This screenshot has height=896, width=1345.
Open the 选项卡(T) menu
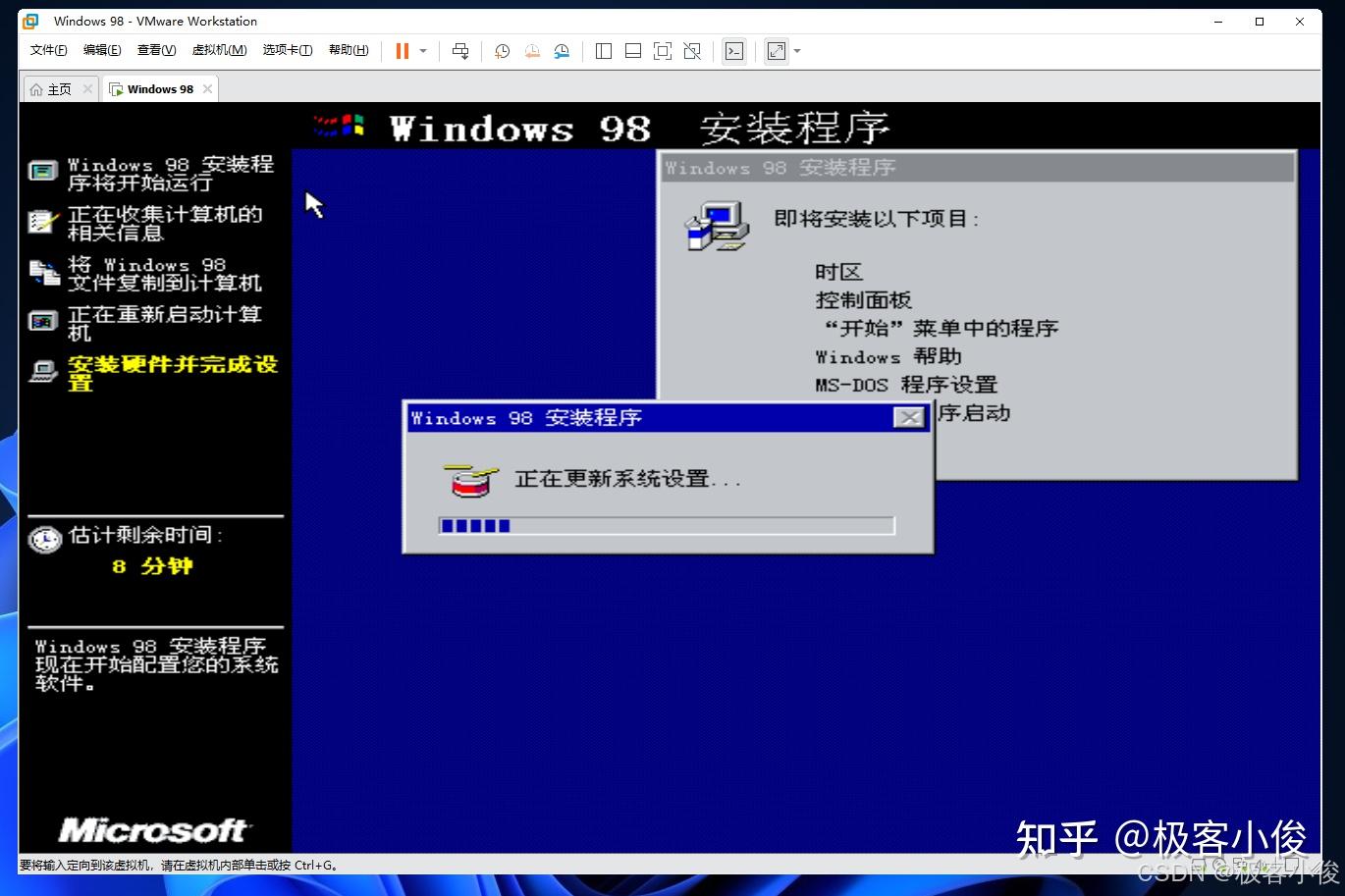click(288, 50)
